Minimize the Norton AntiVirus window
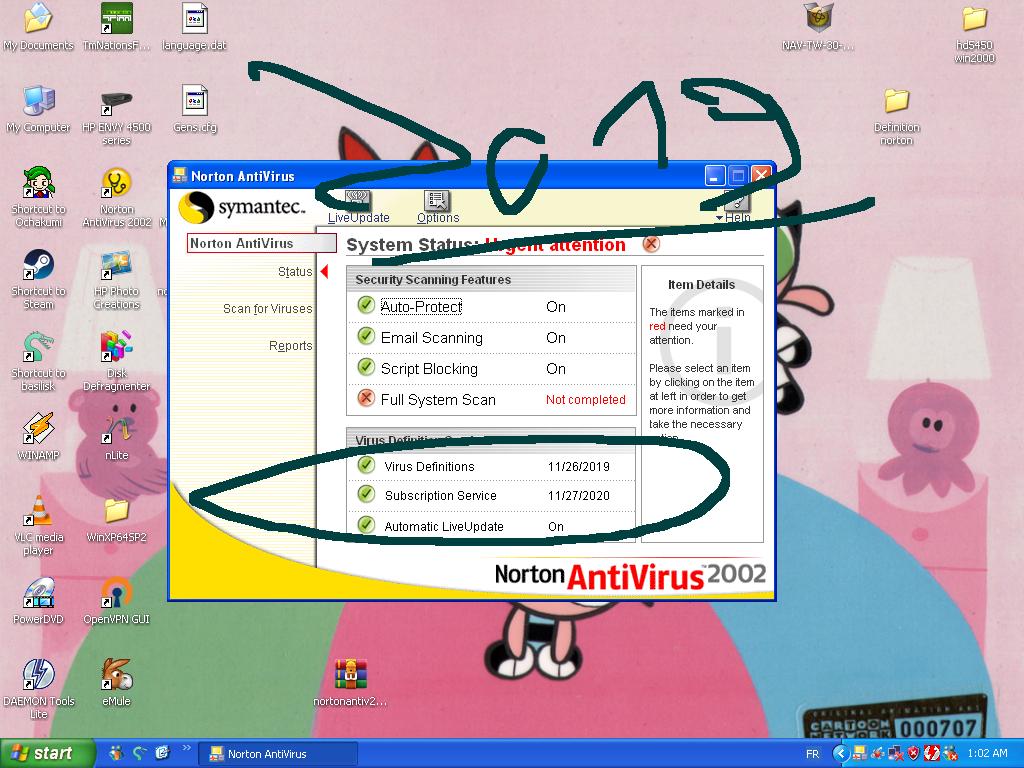1024x768 pixels. point(715,176)
